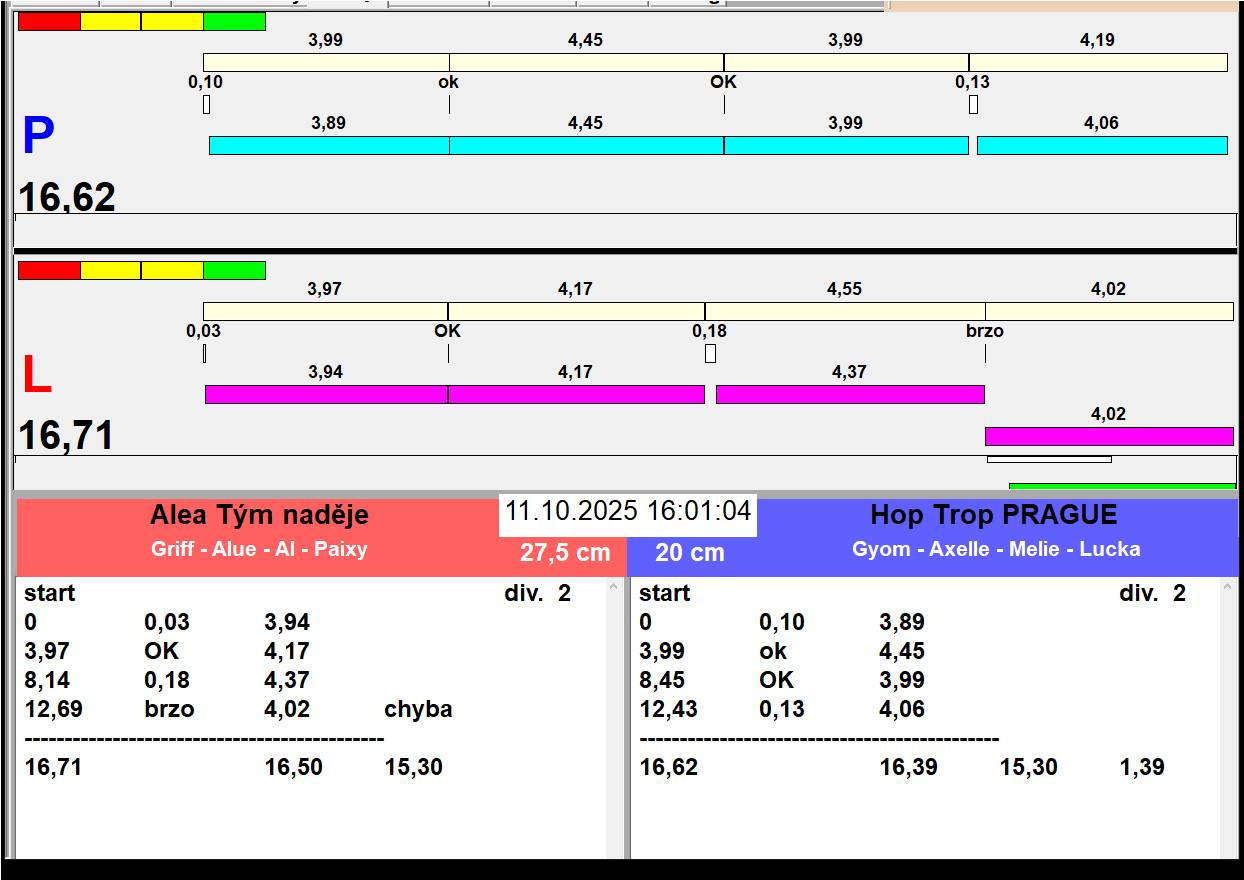The width and height of the screenshot is (1244, 880).
Task: Click 1,39 in the right results list
Action: point(1142,768)
